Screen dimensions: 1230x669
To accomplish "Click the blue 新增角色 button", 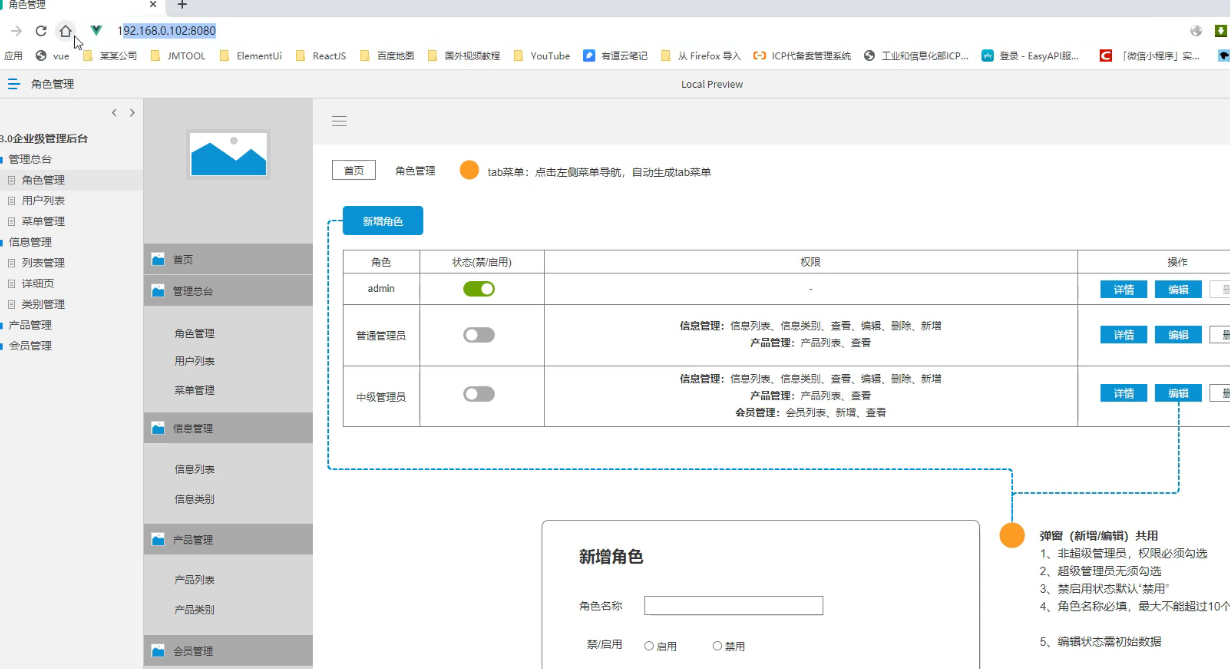I will click(383, 221).
